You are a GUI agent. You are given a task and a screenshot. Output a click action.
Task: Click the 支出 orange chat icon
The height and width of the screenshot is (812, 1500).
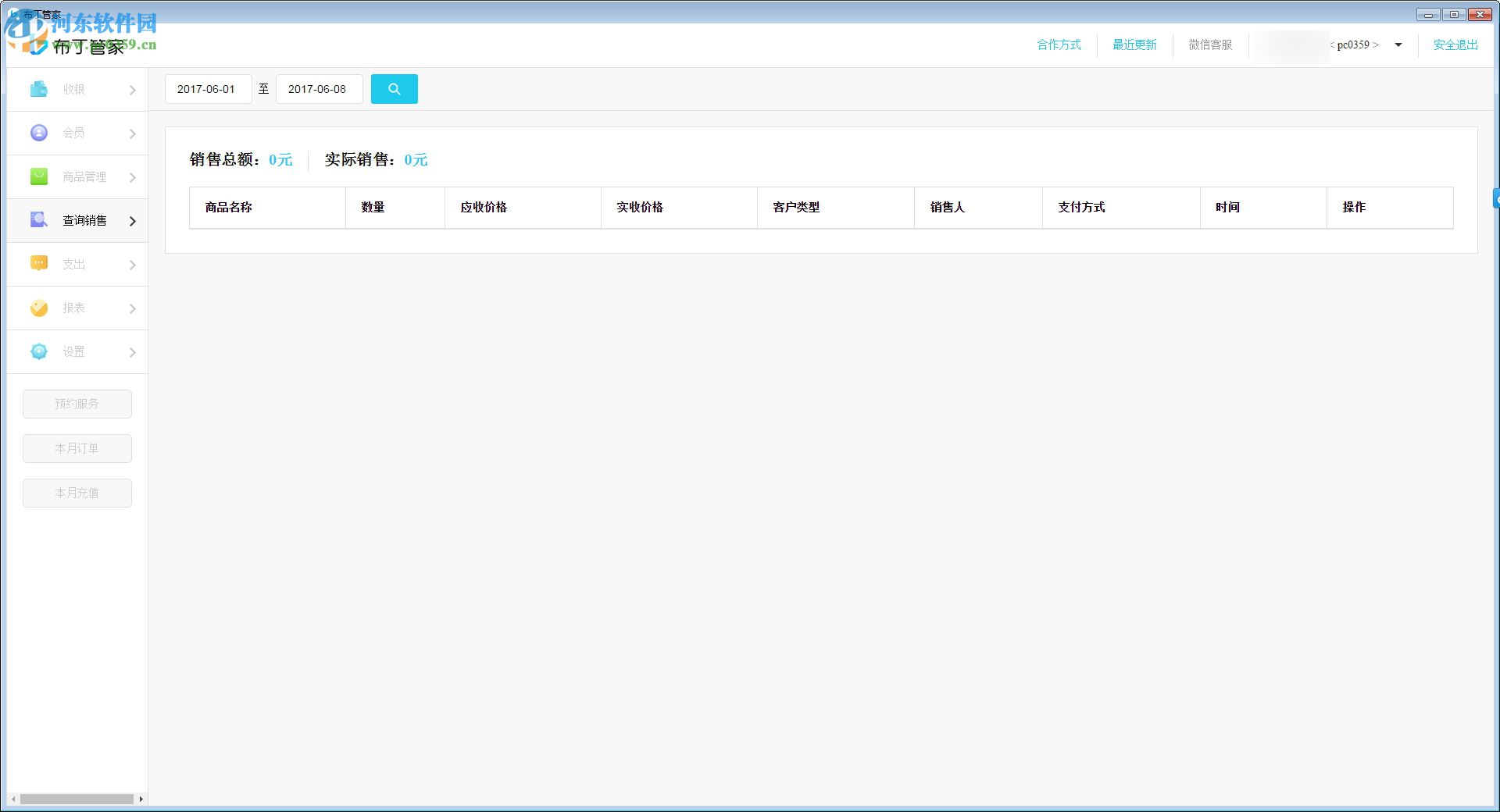point(39,264)
